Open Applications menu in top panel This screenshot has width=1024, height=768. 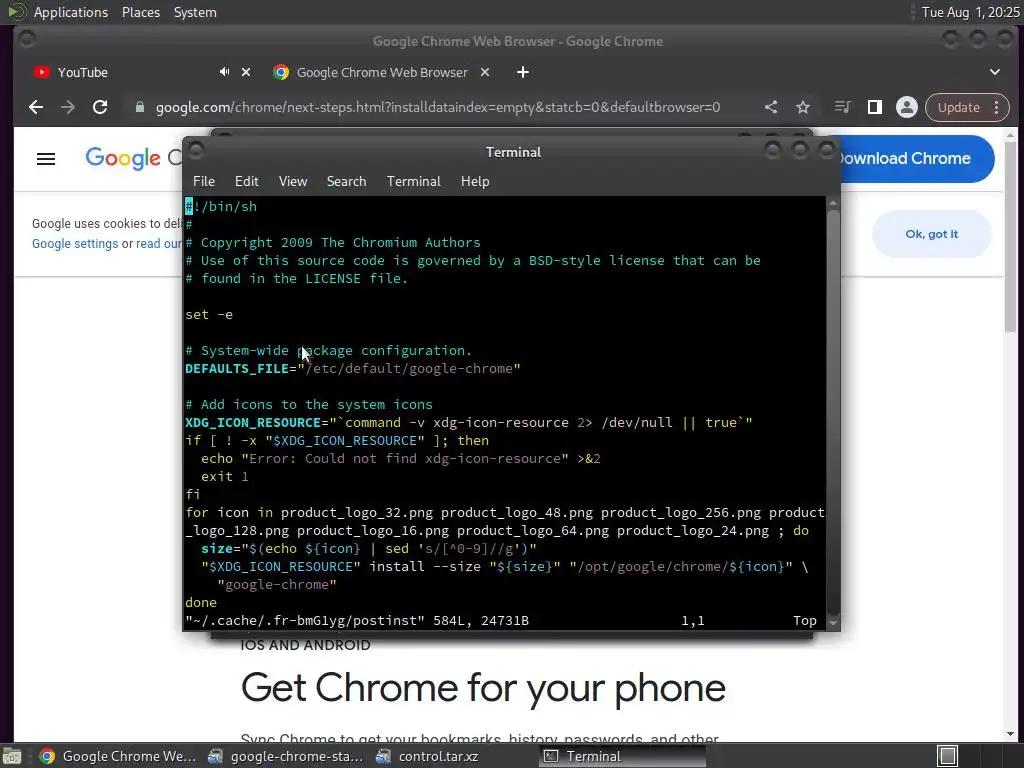tap(71, 12)
